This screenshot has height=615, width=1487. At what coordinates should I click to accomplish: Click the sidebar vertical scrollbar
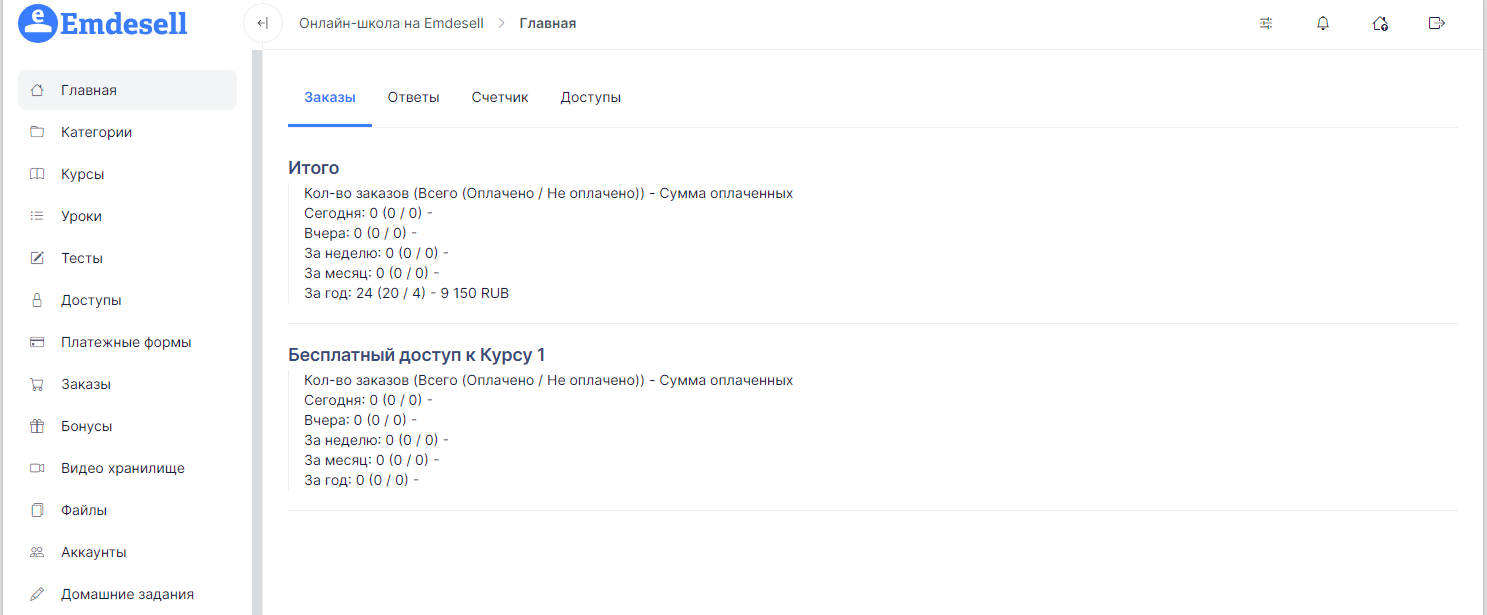pos(257,330)
